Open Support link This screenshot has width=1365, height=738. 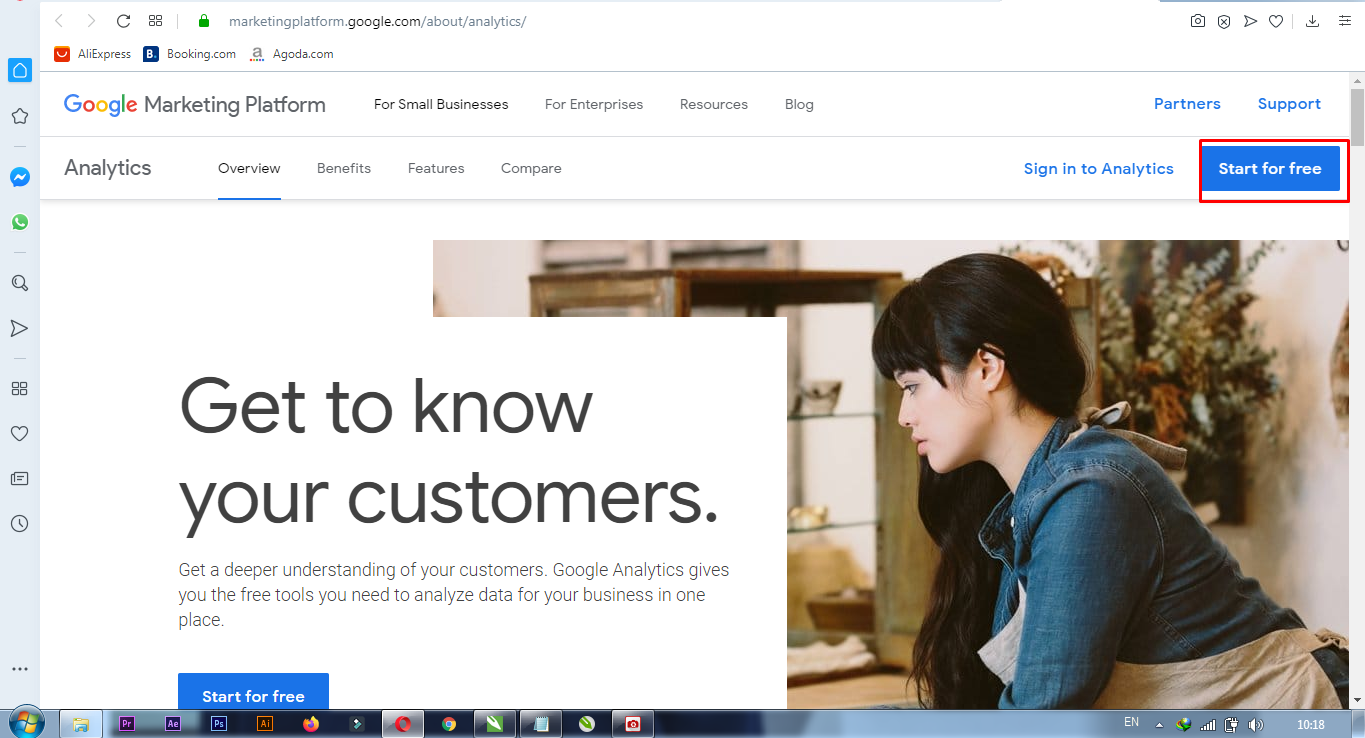pyautogui.click(x=1289, y=104)
